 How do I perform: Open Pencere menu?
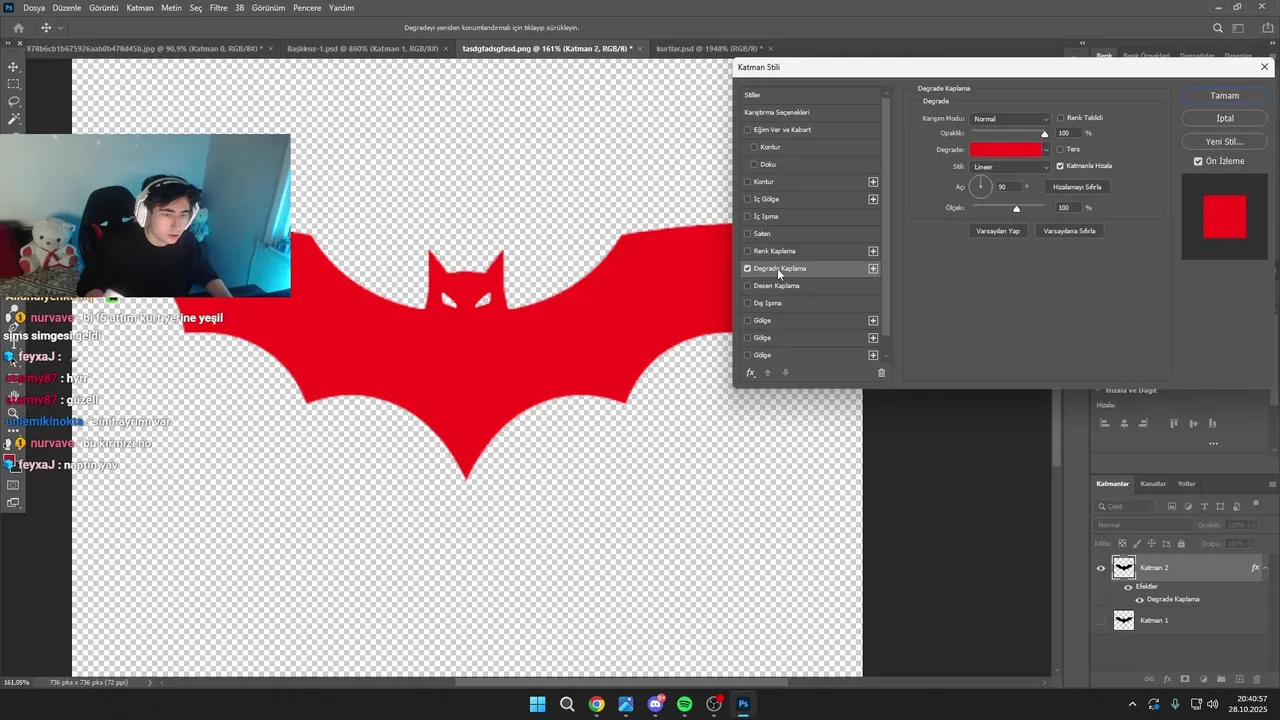pyautogui.click(x=307, y=8)
